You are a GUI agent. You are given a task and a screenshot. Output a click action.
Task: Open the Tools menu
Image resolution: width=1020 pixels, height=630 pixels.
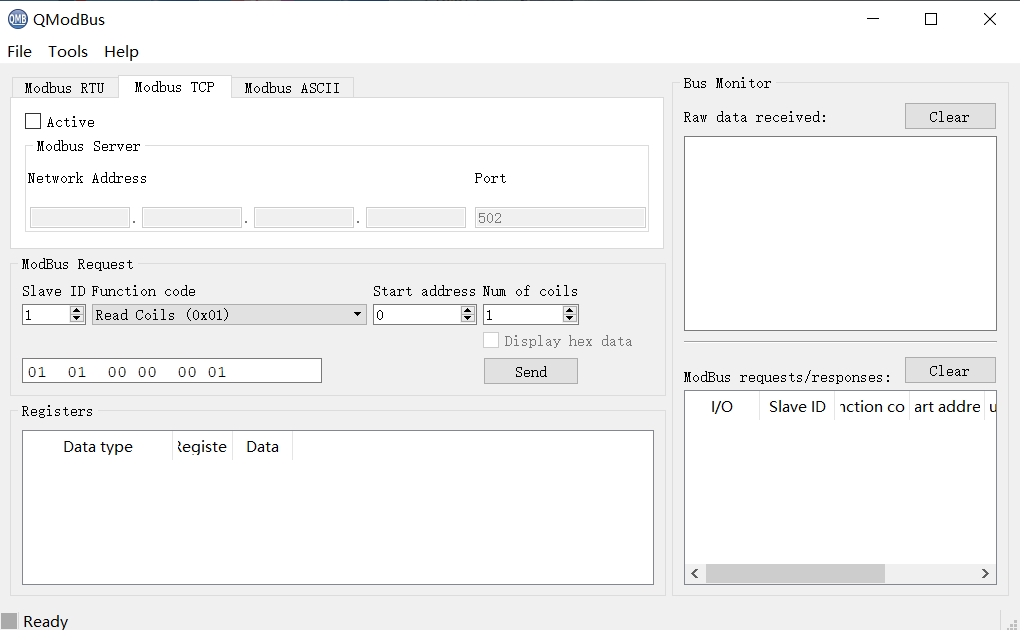68,52
